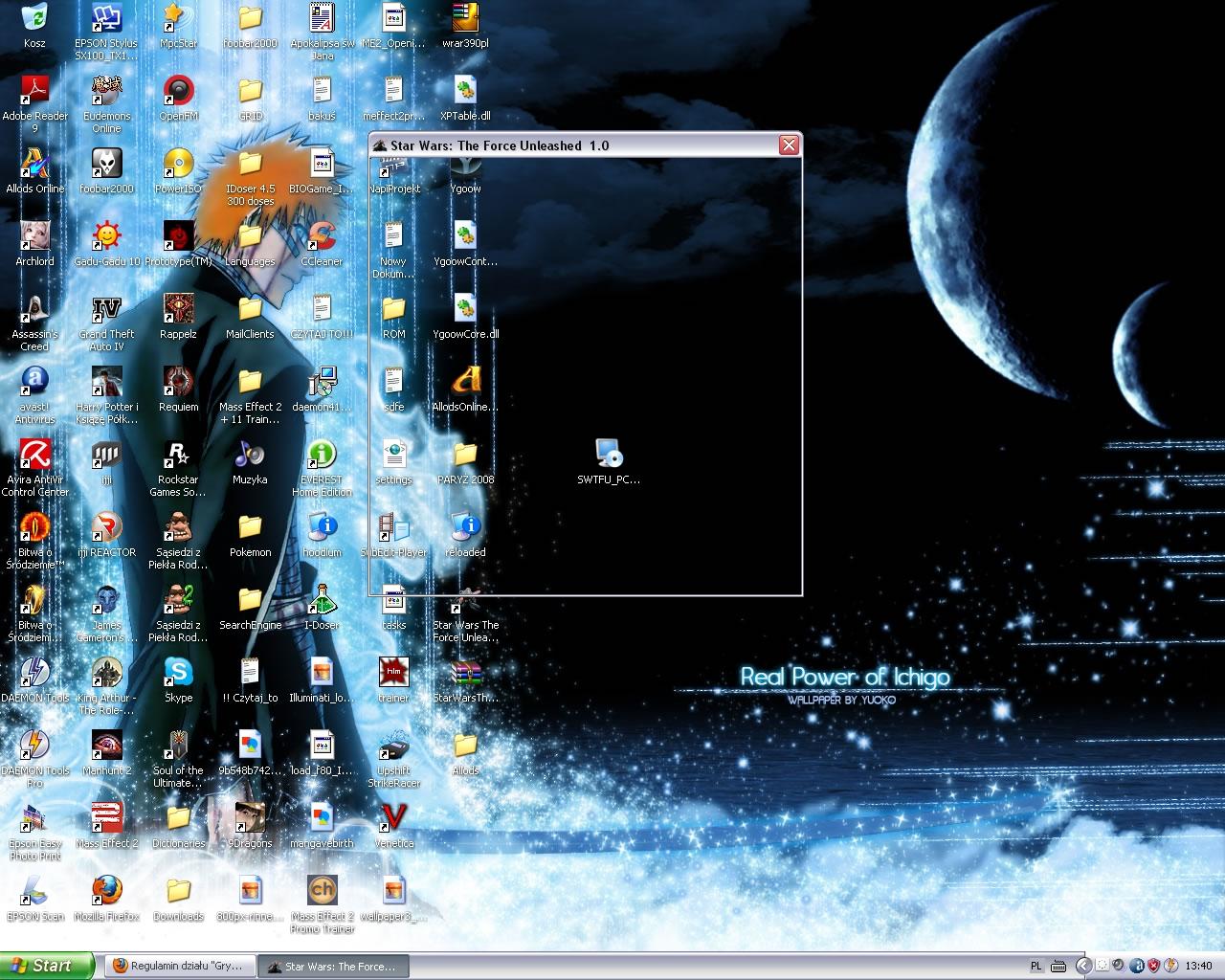Open the Pokemon folder
Image resolution: width=1225 pixels, height=980 pixels.
click(250, 535)
